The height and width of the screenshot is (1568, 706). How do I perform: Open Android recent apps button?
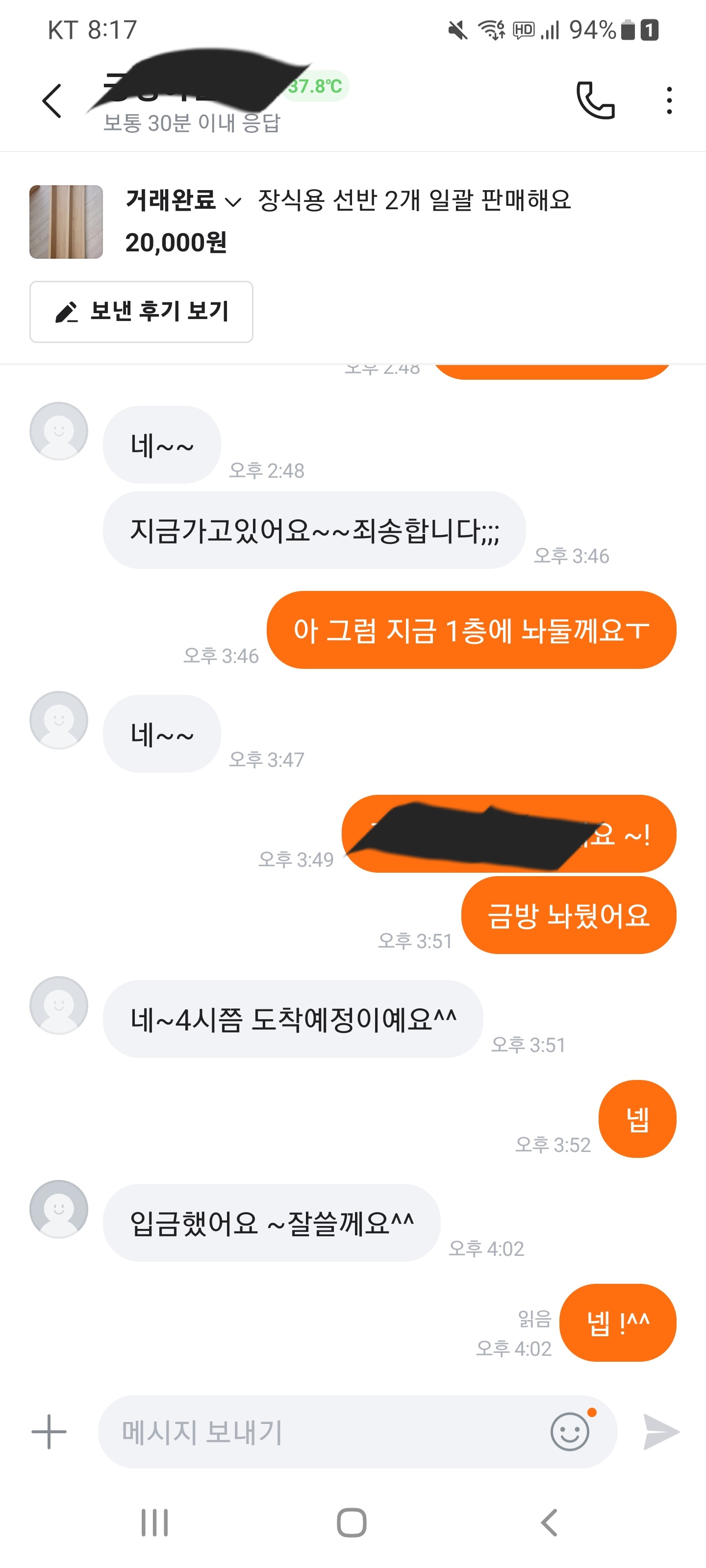point(155,1523)
